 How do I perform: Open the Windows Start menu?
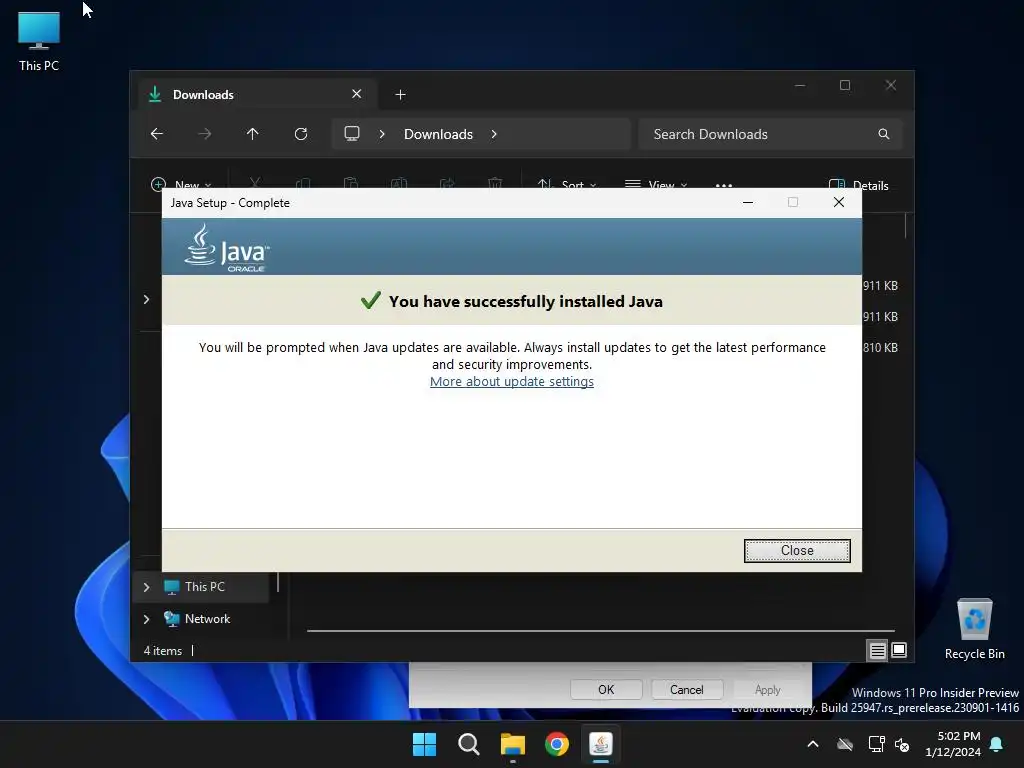point(424,744)
